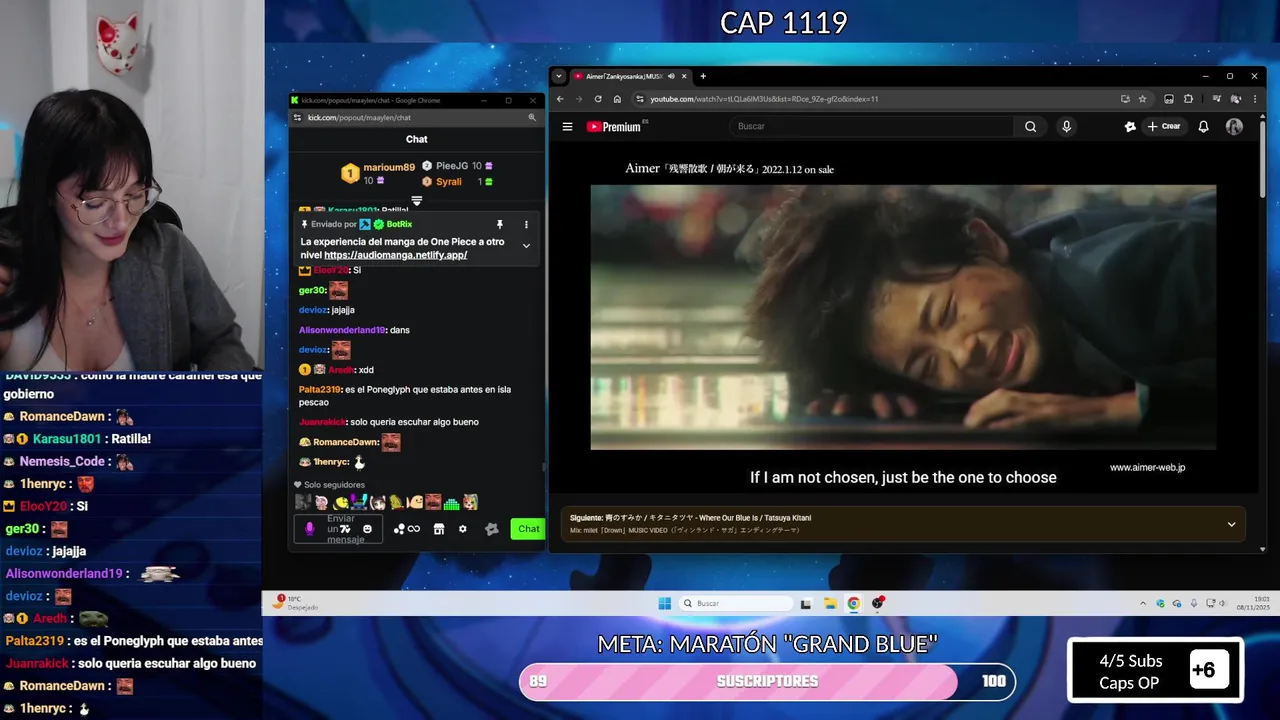
Task: Click Alisonwonderland19 username in Kick chat window
Action: [x=341, y=330]
